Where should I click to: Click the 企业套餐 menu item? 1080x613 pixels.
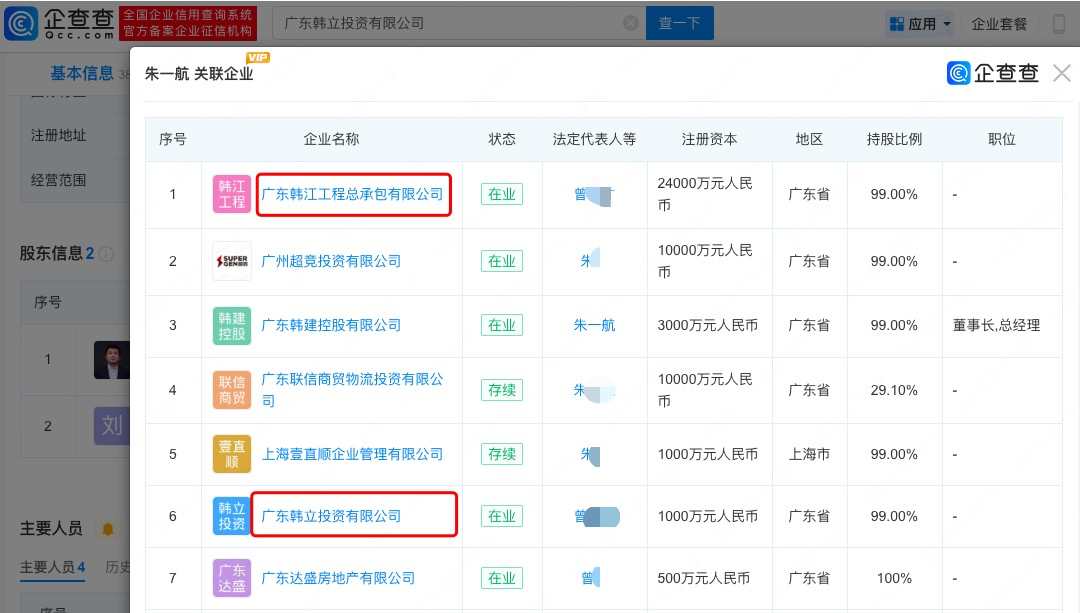999,24
